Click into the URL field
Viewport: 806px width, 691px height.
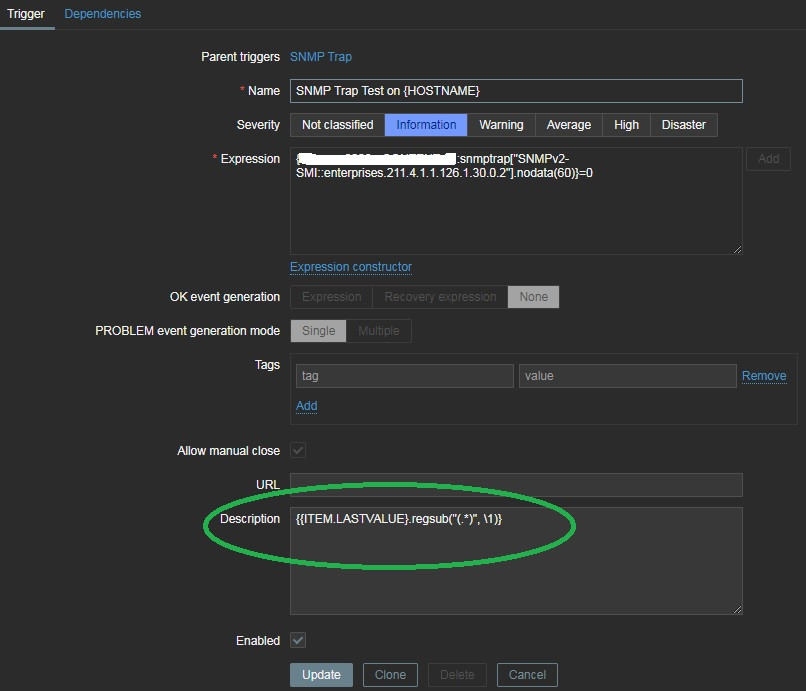click(516, 485)
